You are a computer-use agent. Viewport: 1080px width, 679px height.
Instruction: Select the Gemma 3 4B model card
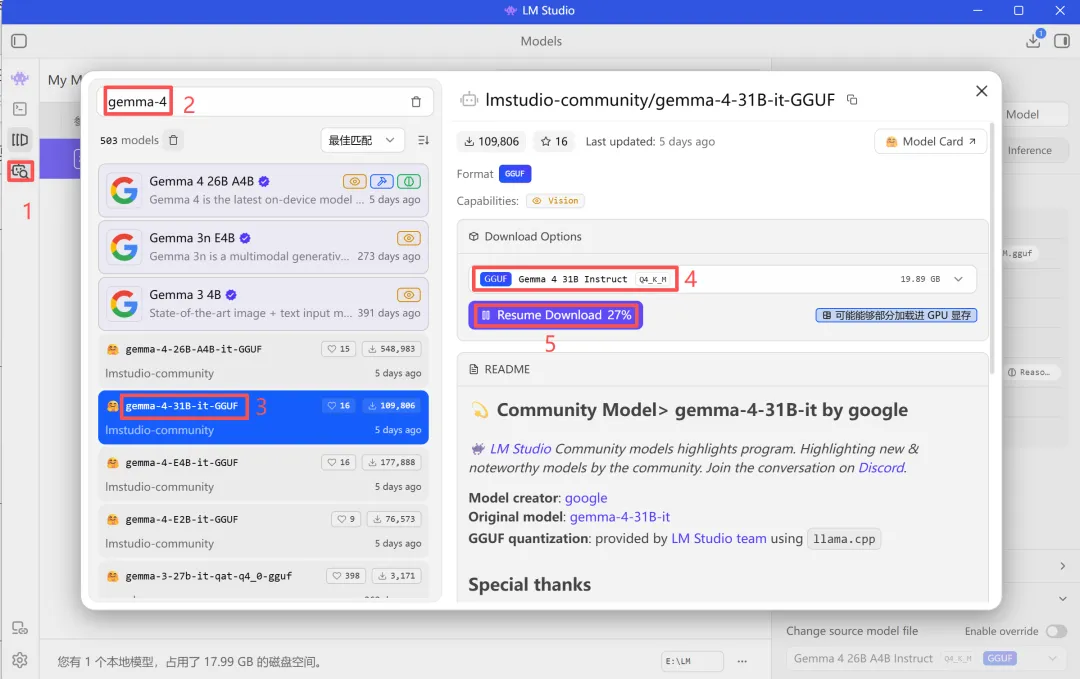click(263, 303)
